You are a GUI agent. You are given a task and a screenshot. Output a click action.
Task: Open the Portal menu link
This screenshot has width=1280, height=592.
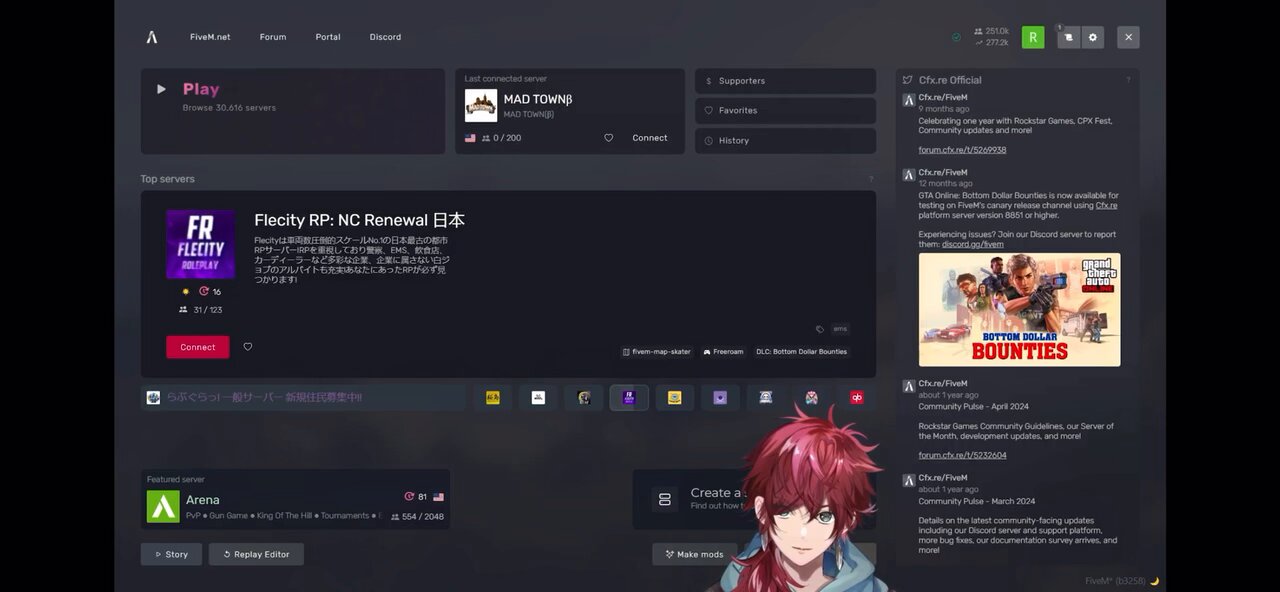pyautogui.click(x=328, y=37)
